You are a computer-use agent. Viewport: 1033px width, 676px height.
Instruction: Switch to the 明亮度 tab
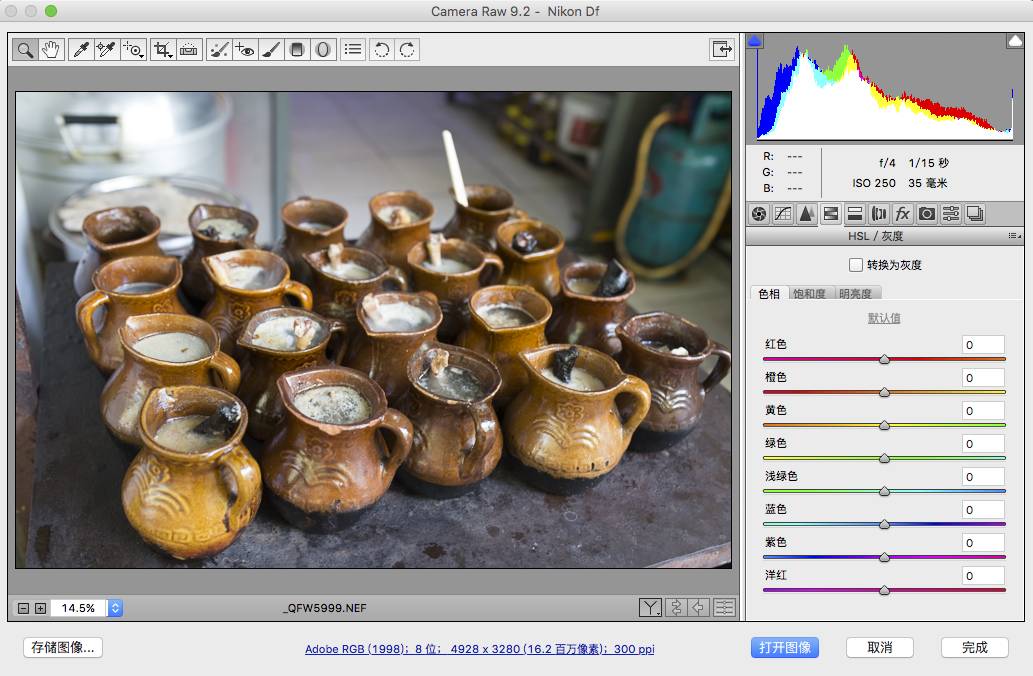coord(855,294)
